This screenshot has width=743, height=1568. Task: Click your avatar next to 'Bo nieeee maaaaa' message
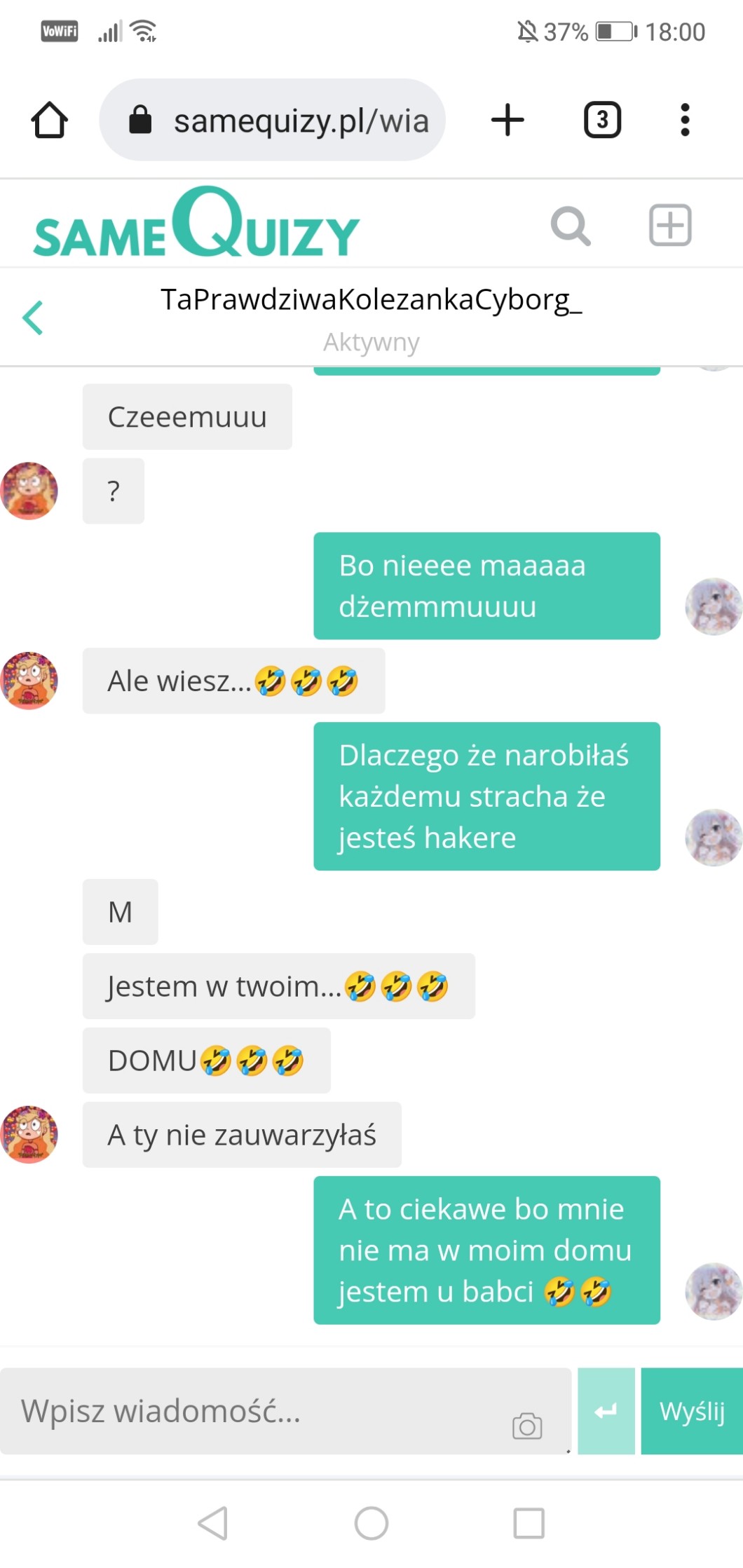point(714,606)
